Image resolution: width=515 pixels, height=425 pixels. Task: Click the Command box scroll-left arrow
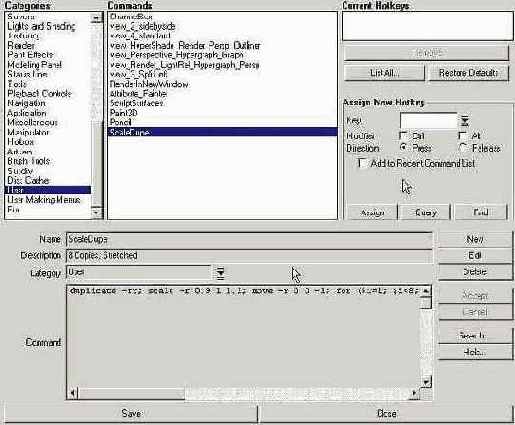pos(73,393)
